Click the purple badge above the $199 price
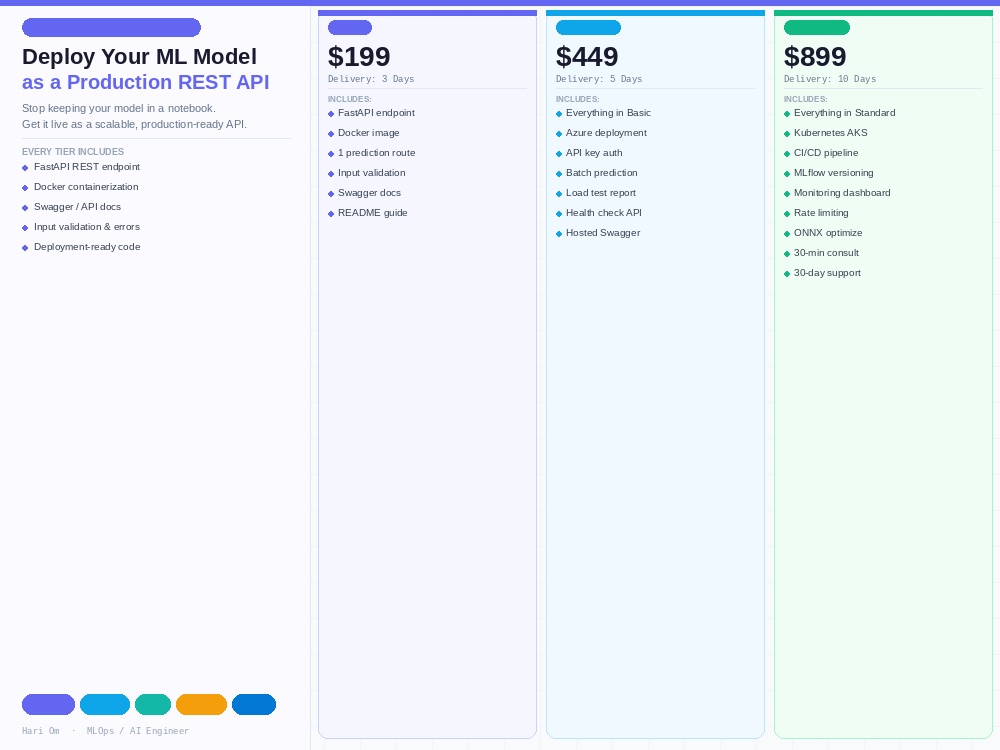 [349, 27]
